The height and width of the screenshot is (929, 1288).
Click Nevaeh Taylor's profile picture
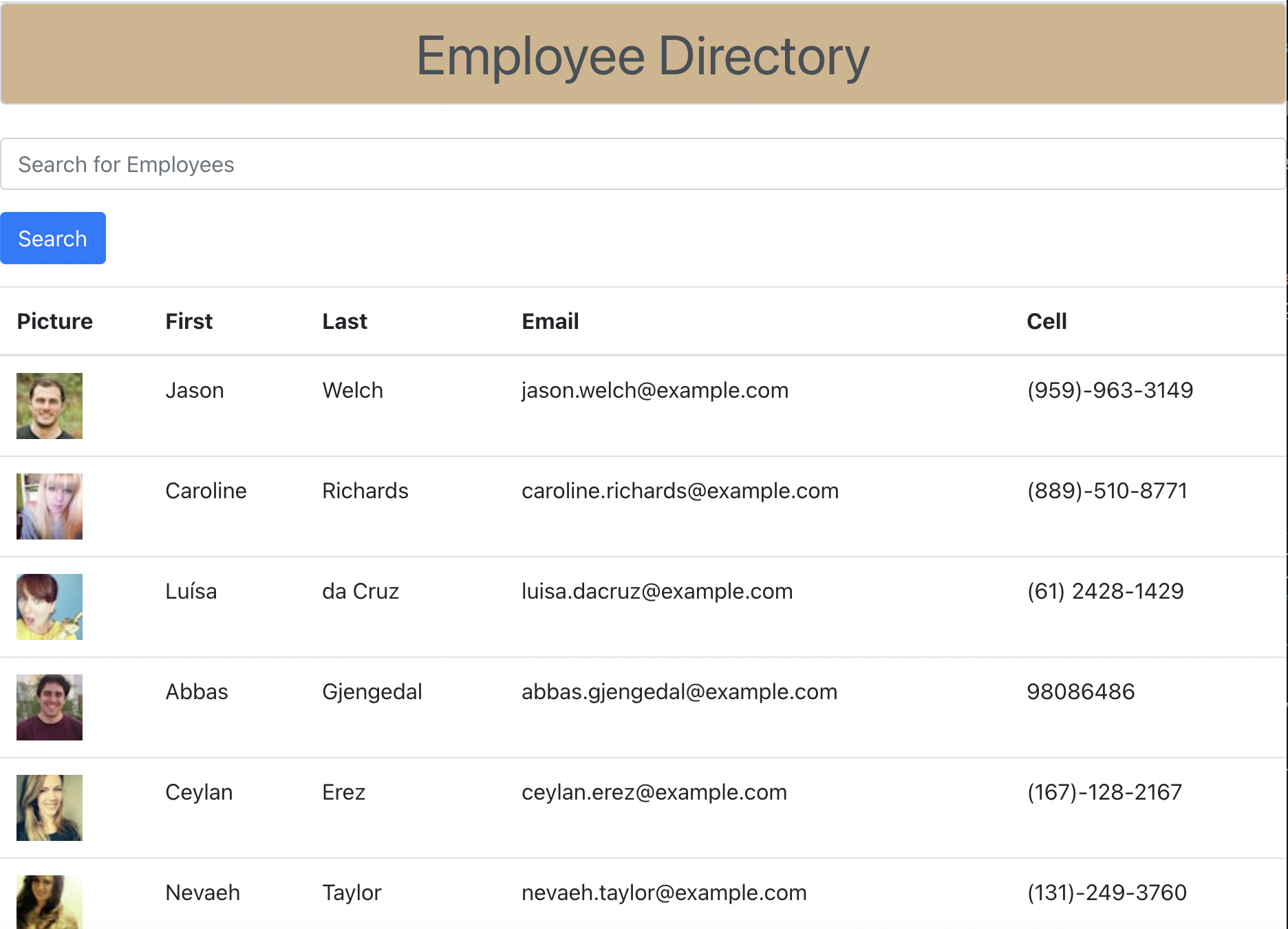click(49, 901)
